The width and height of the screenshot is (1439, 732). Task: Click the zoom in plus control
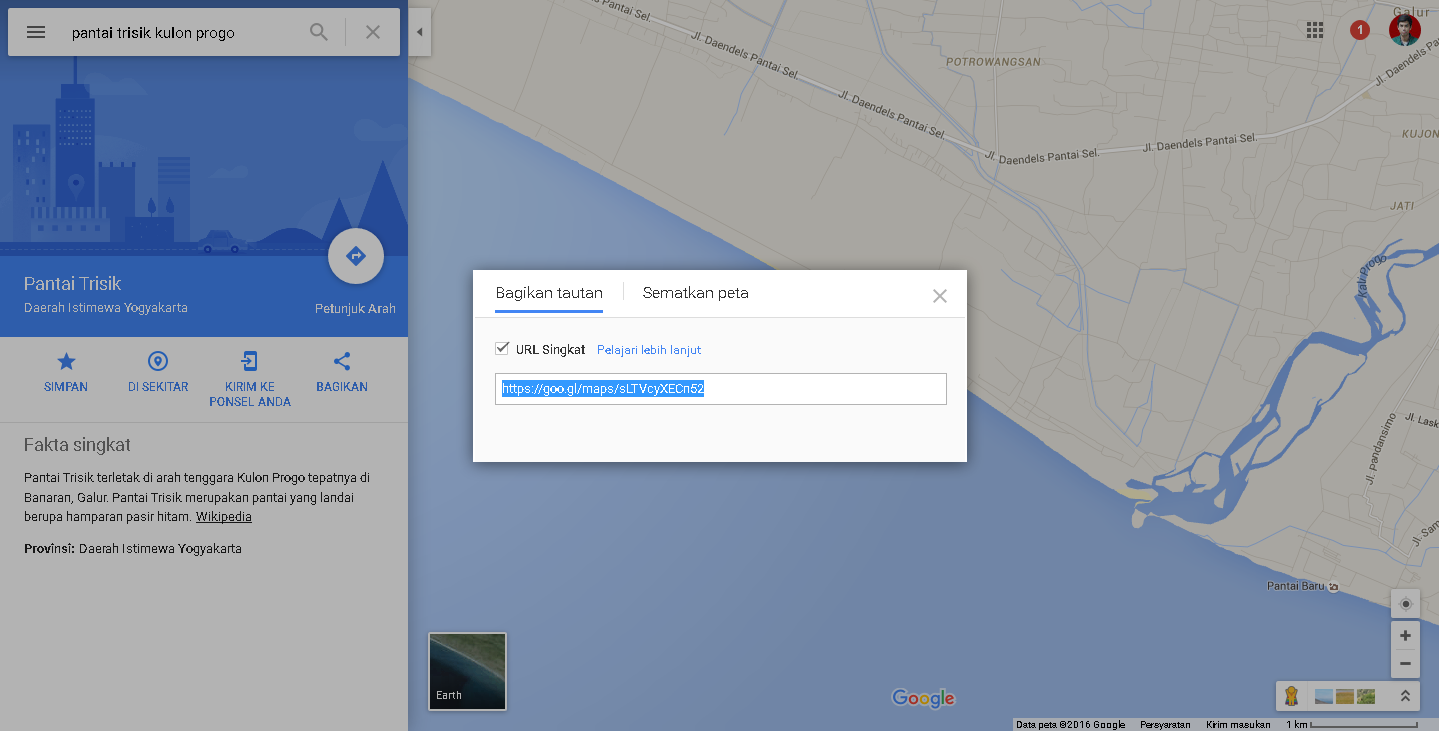1405,635
